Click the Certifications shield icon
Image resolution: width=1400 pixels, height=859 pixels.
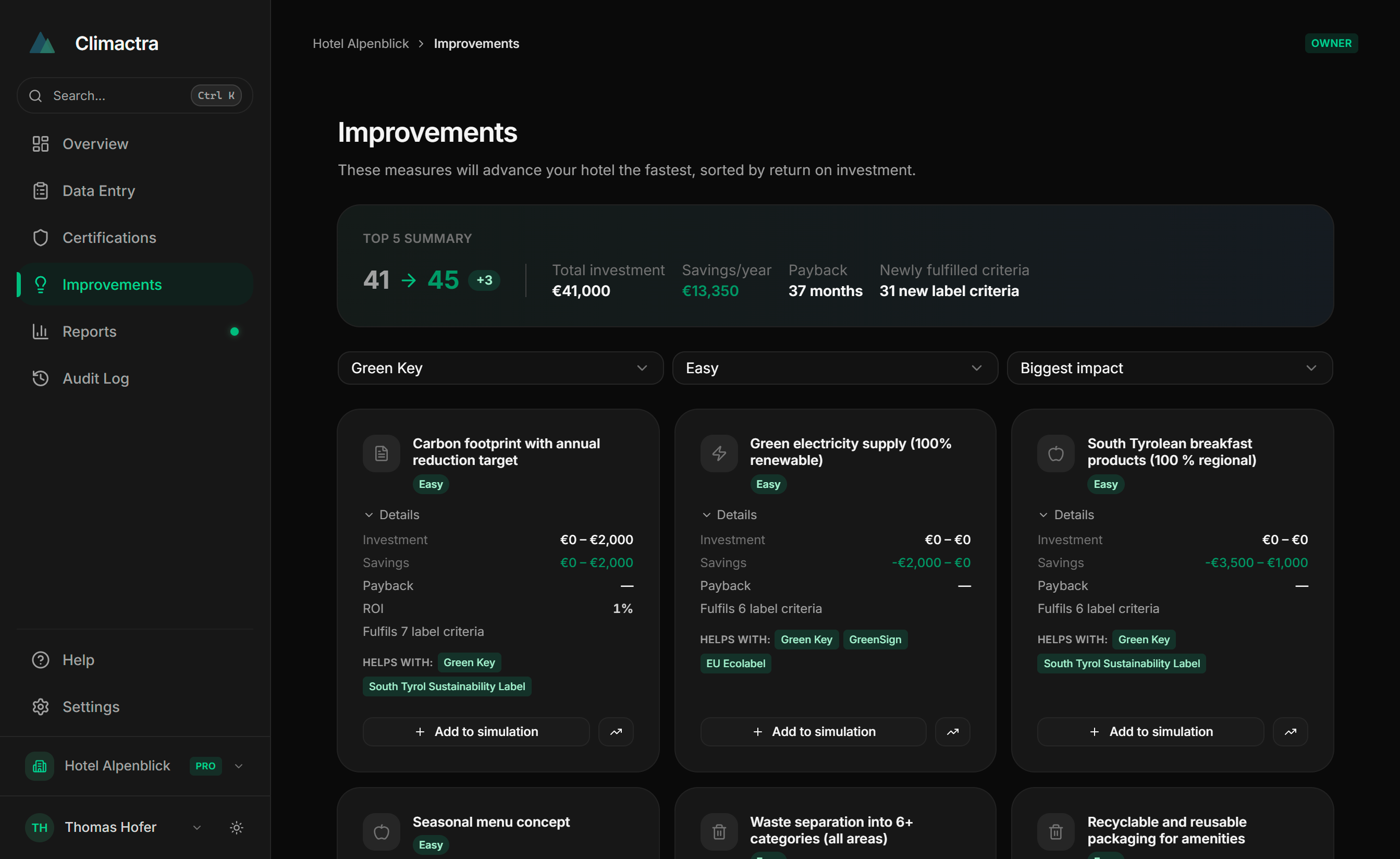[x=40, y=238]
